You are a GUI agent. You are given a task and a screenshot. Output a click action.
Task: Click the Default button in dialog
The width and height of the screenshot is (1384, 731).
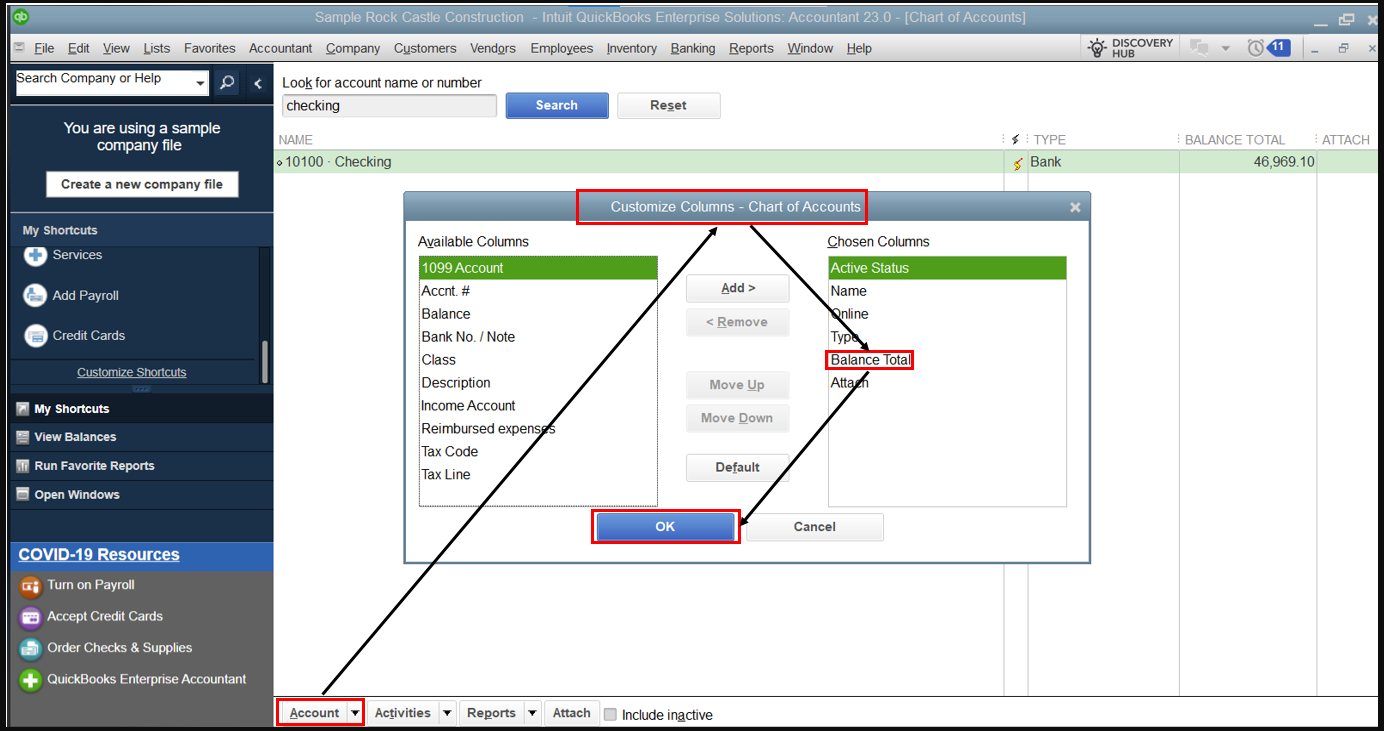pos(738,467)
